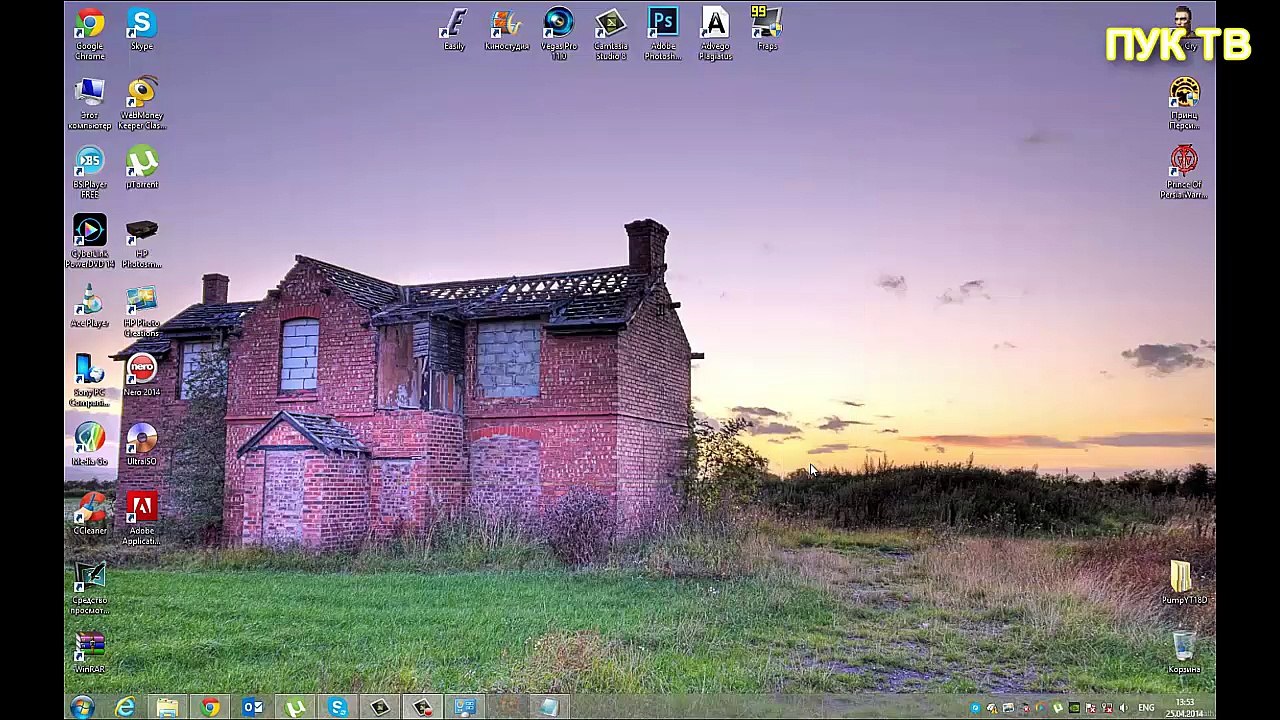The height and width of the screenshot is (720, 1280).
Task: Select the Skype desktop shortcut
Action: tap(141, 29)
